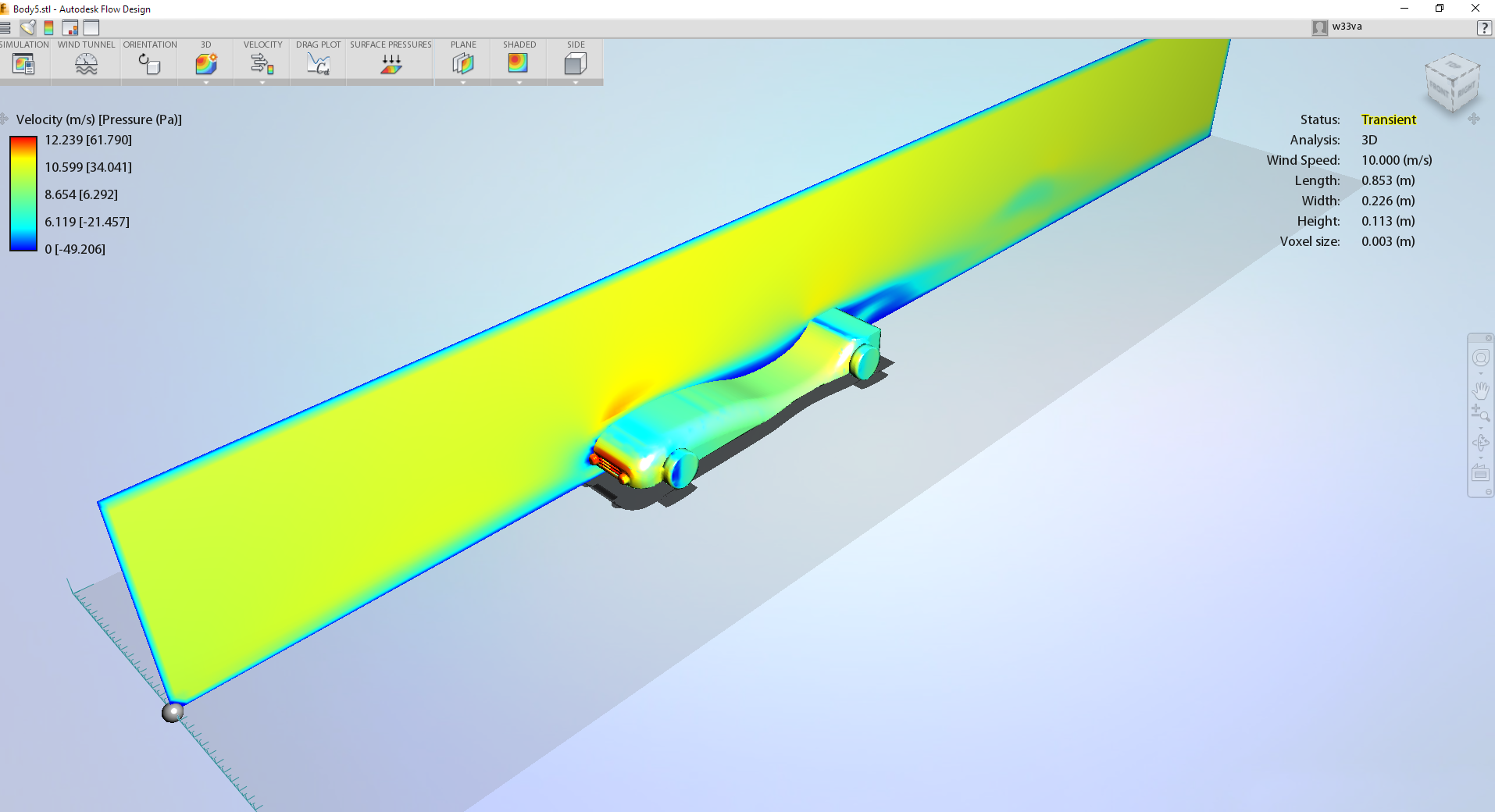Open the Simulation settings
Viewport: 1495px width, 812px height.
click(x=23, y=64)
